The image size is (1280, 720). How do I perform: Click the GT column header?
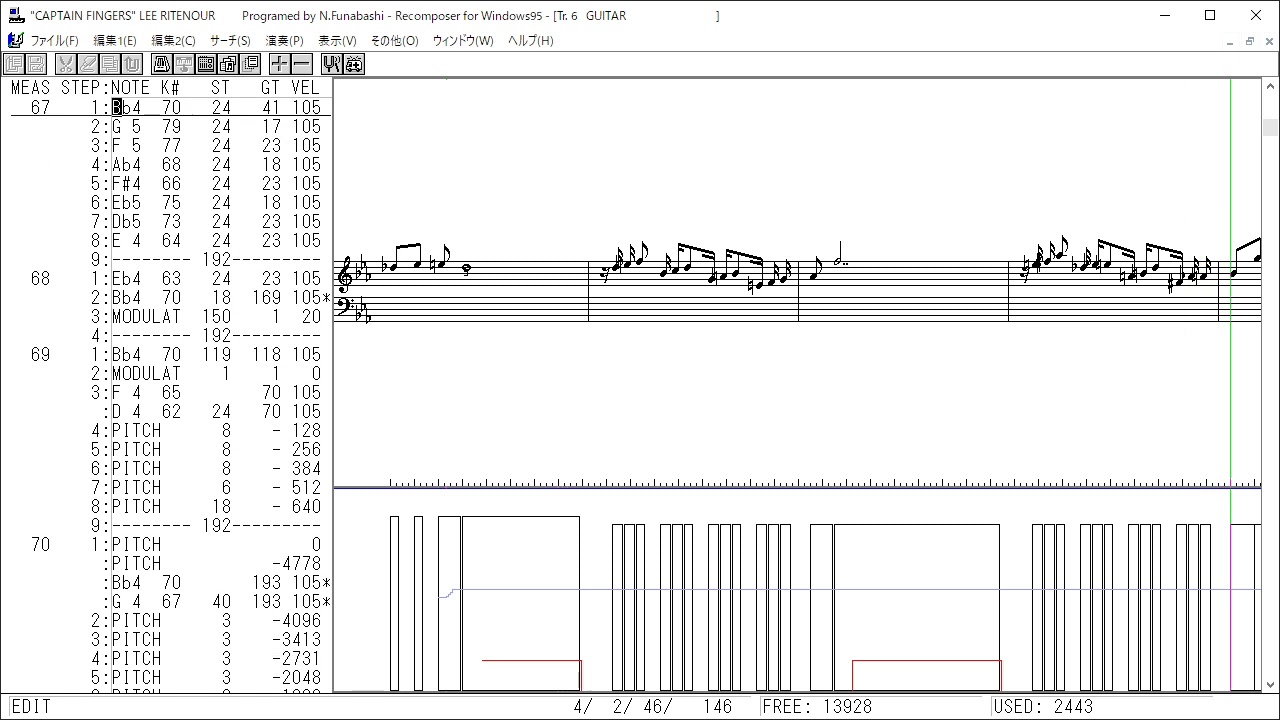tap(270, 87)
